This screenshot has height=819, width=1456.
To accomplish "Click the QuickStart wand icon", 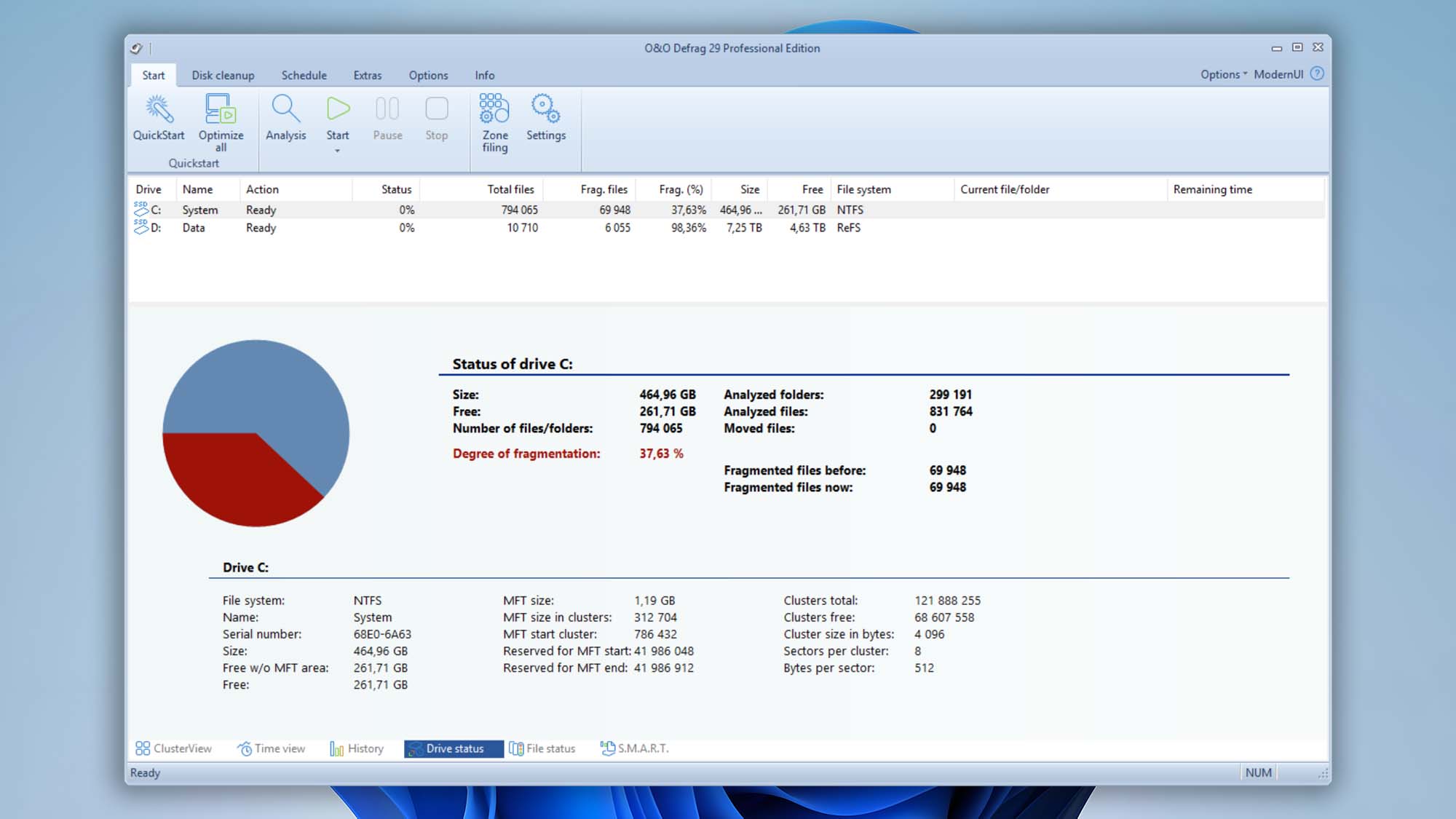I will 159,109.
